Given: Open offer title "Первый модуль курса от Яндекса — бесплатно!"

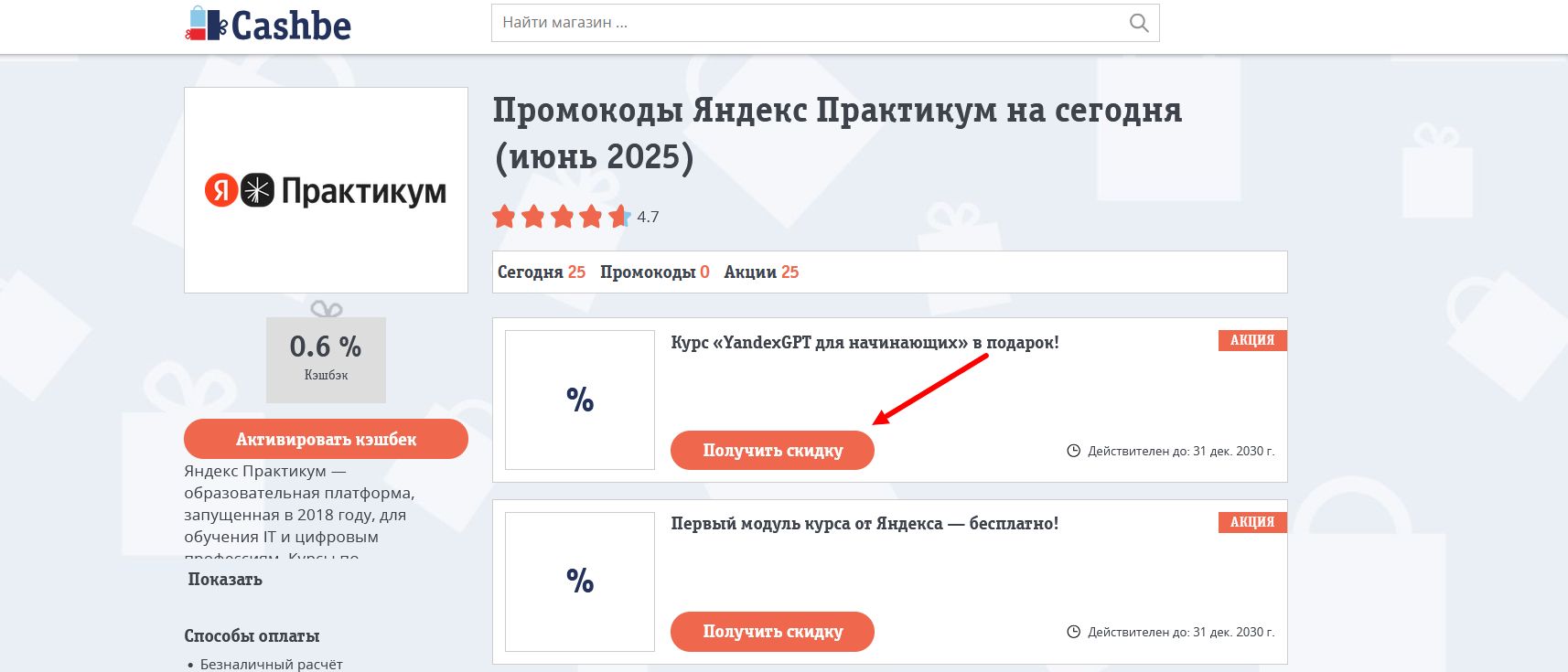Looking at the screenshot, I should click(865, 524).
